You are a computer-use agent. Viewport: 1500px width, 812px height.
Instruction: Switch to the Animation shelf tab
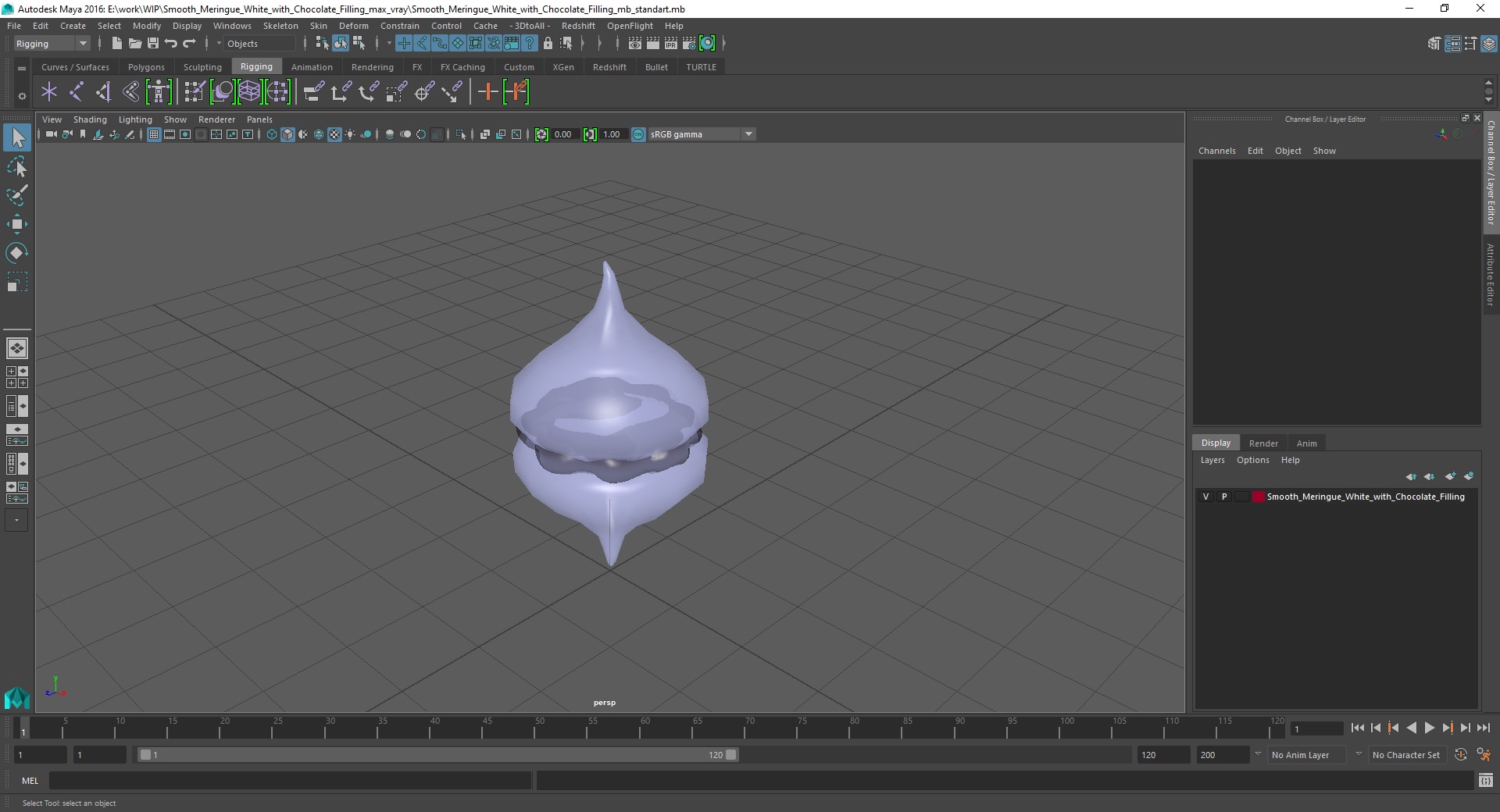point(312,67)
